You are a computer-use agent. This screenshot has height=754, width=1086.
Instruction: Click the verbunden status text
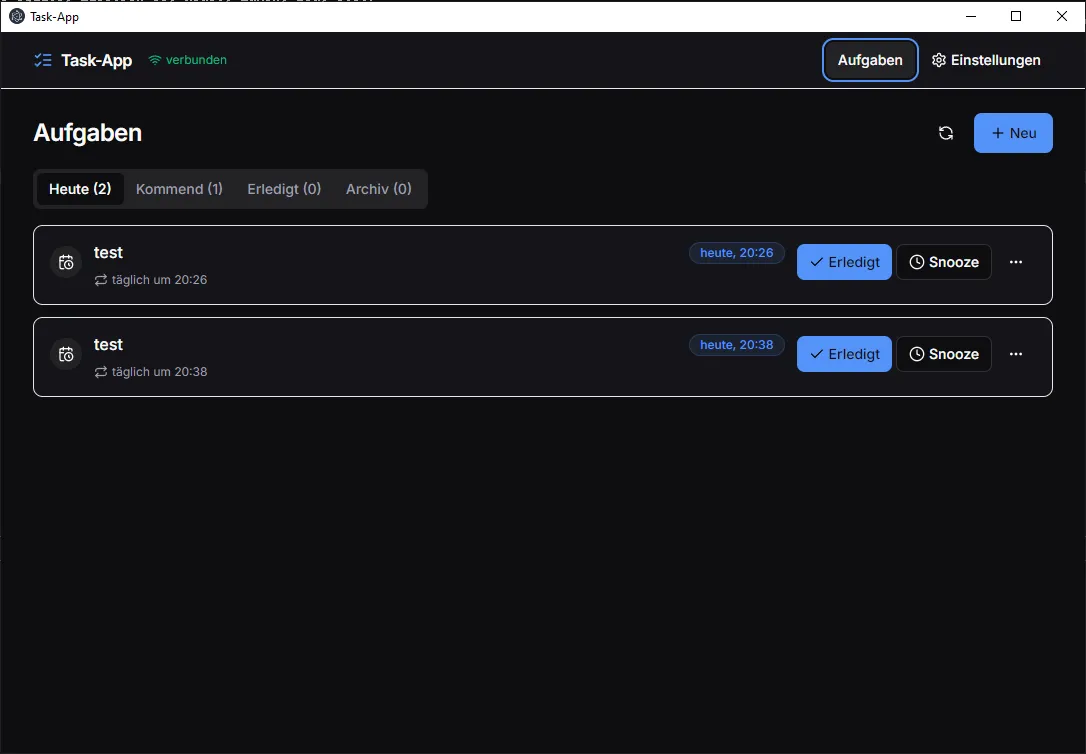[x=196, y=60]
